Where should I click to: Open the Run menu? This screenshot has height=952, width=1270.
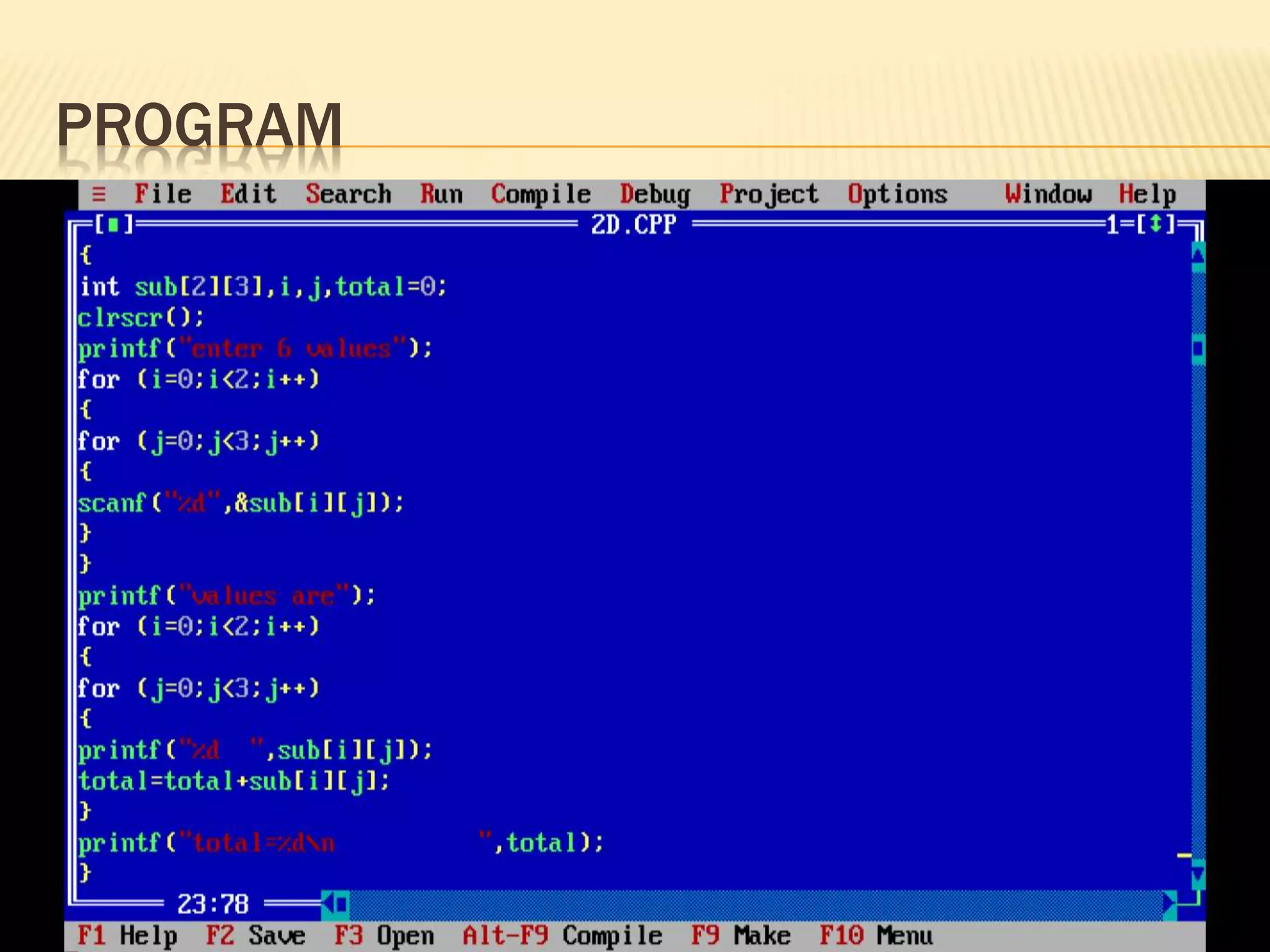point(442,195)
